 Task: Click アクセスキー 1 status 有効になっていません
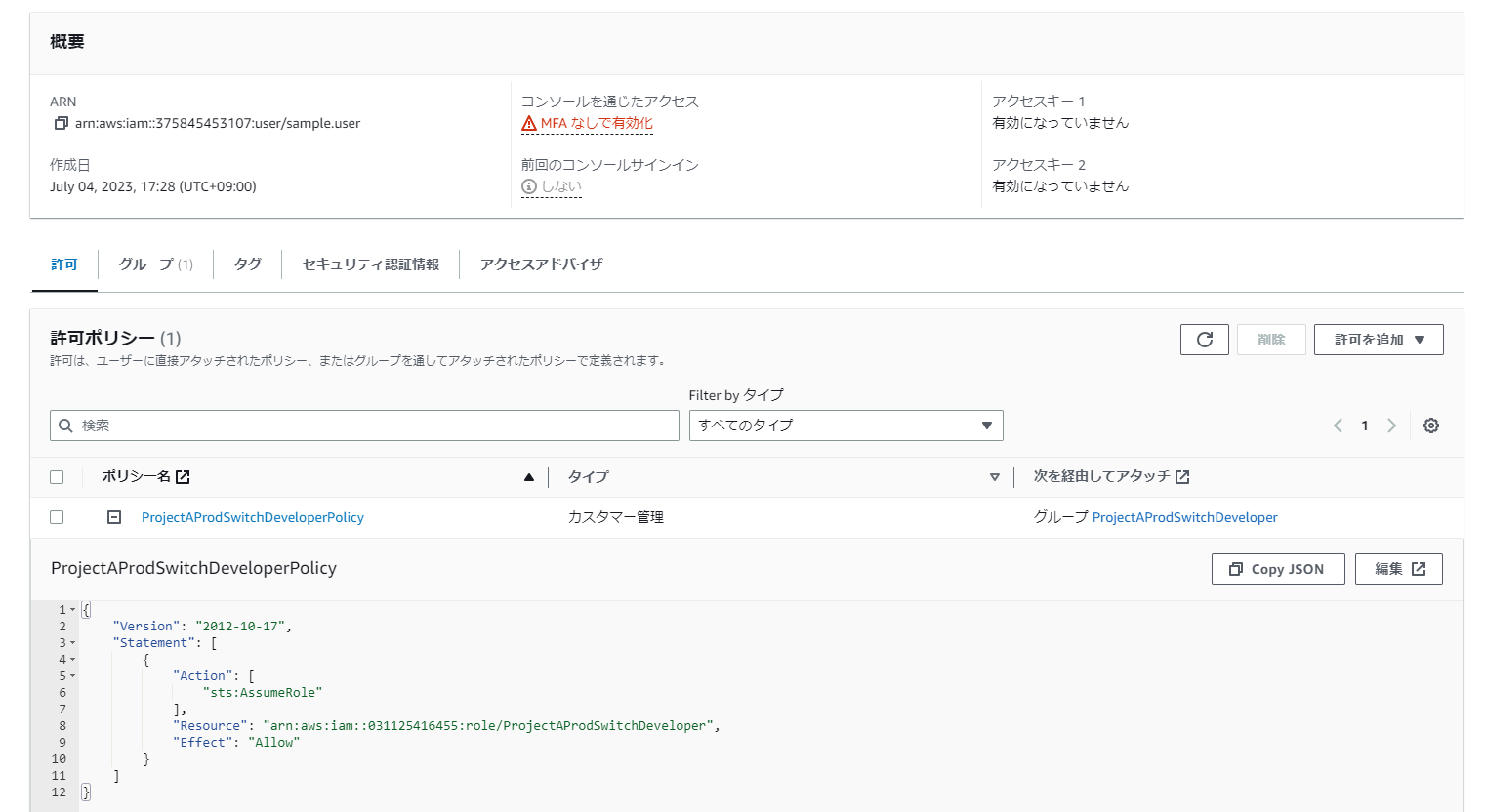coord(1060,123)
